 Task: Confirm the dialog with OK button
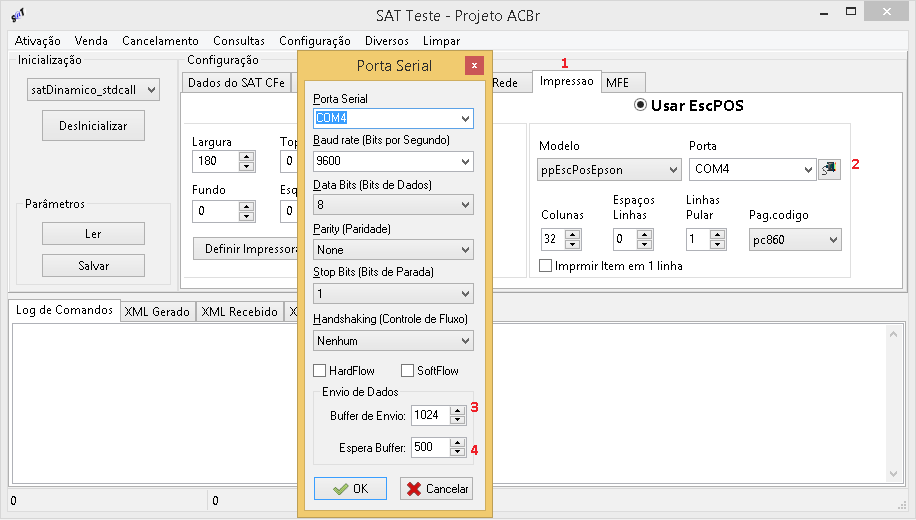pyautogui.click(x=350, y=488)
